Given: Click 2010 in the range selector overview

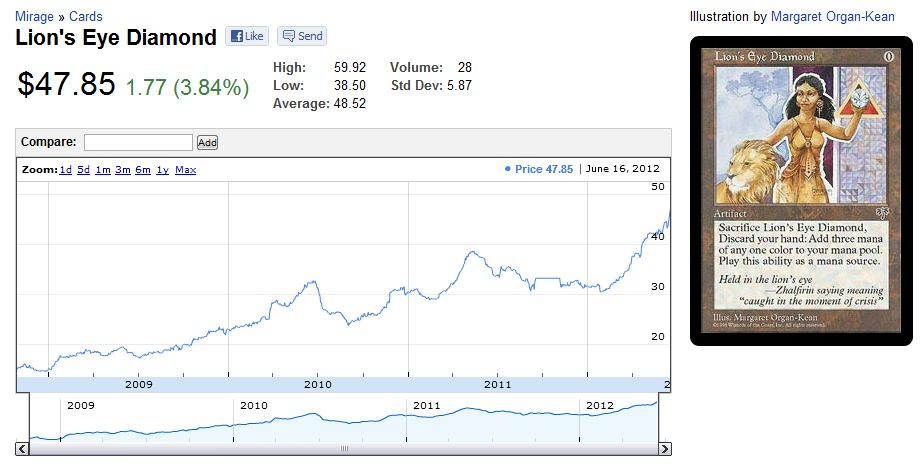Looking at the screenshot, I should click(x=254, y=406).
